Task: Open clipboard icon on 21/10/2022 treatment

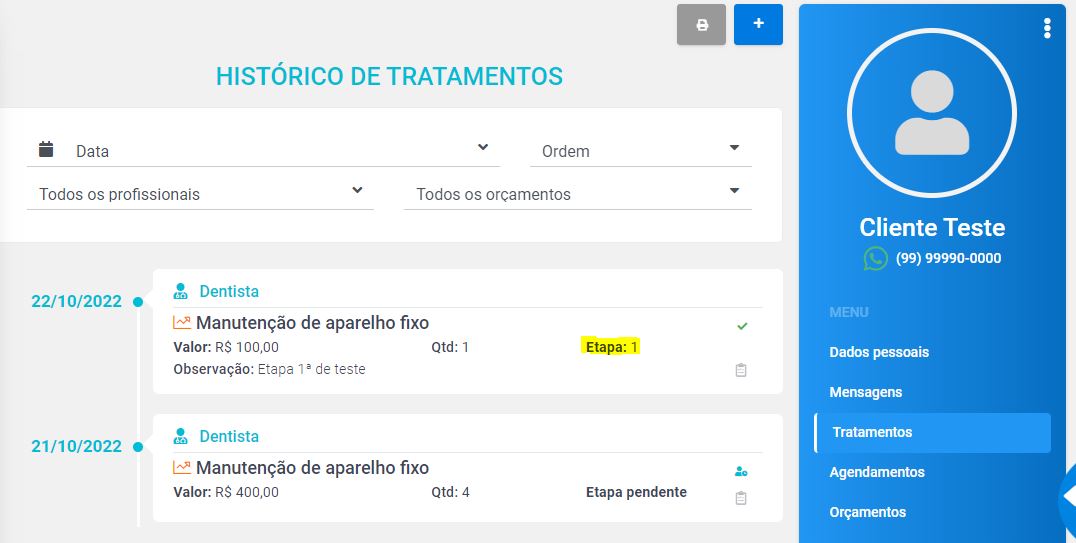Action: (741, 498)
